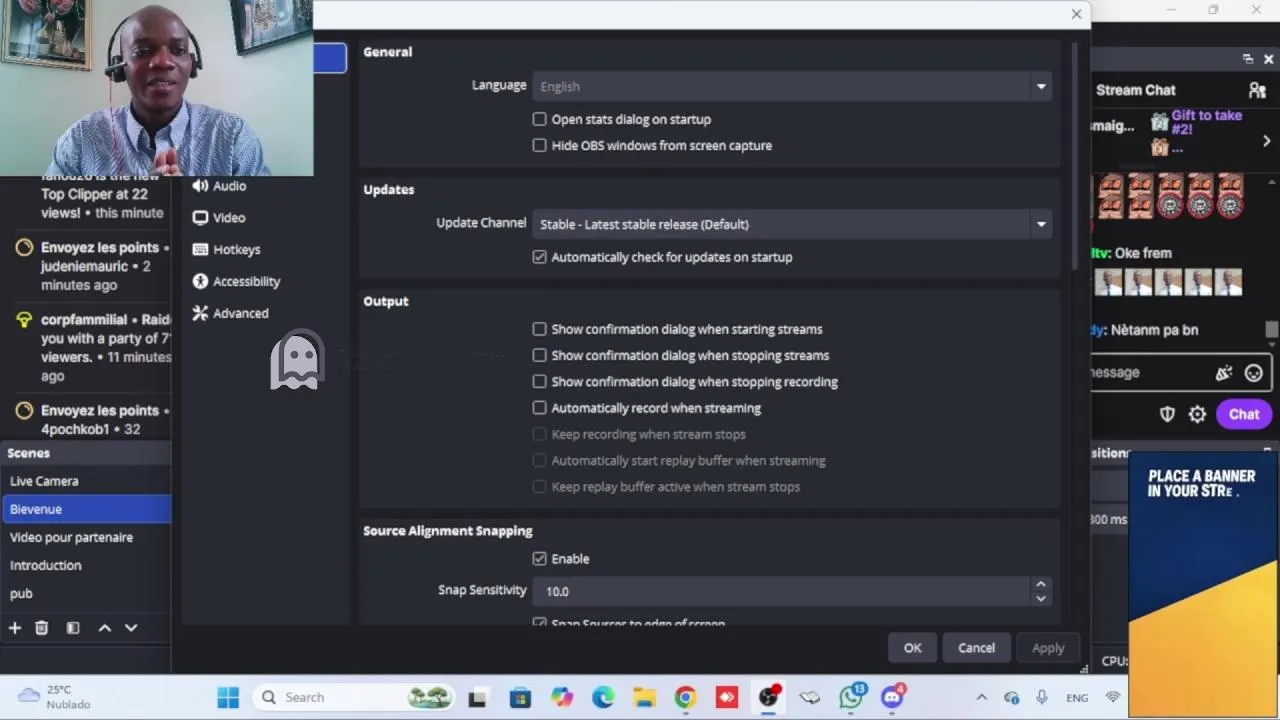Open chat settings gear icon
This screenshot has height=720, width=1280.
(1197, 414)
